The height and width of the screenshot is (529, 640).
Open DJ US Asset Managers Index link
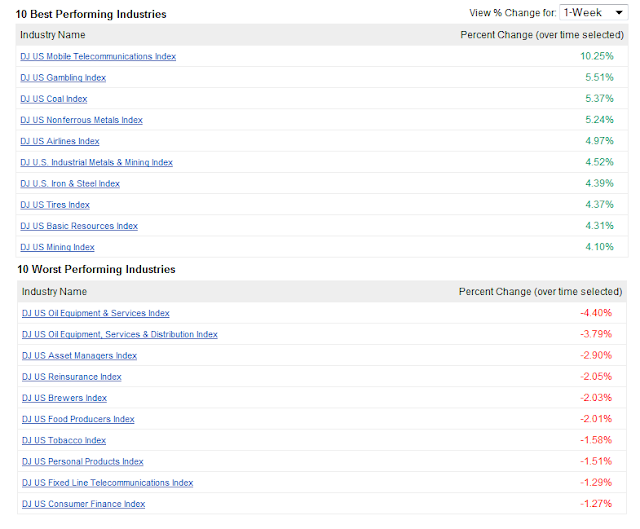click(x=80, y=356)
